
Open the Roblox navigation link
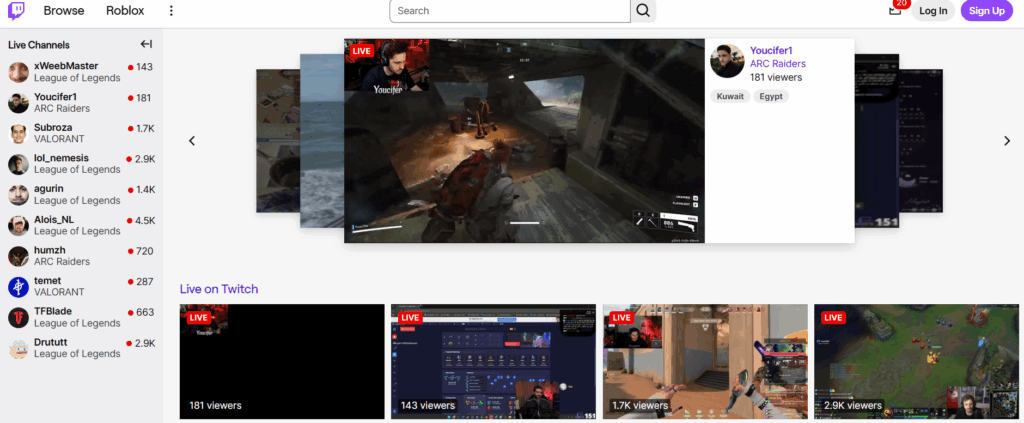click(125, 11)
